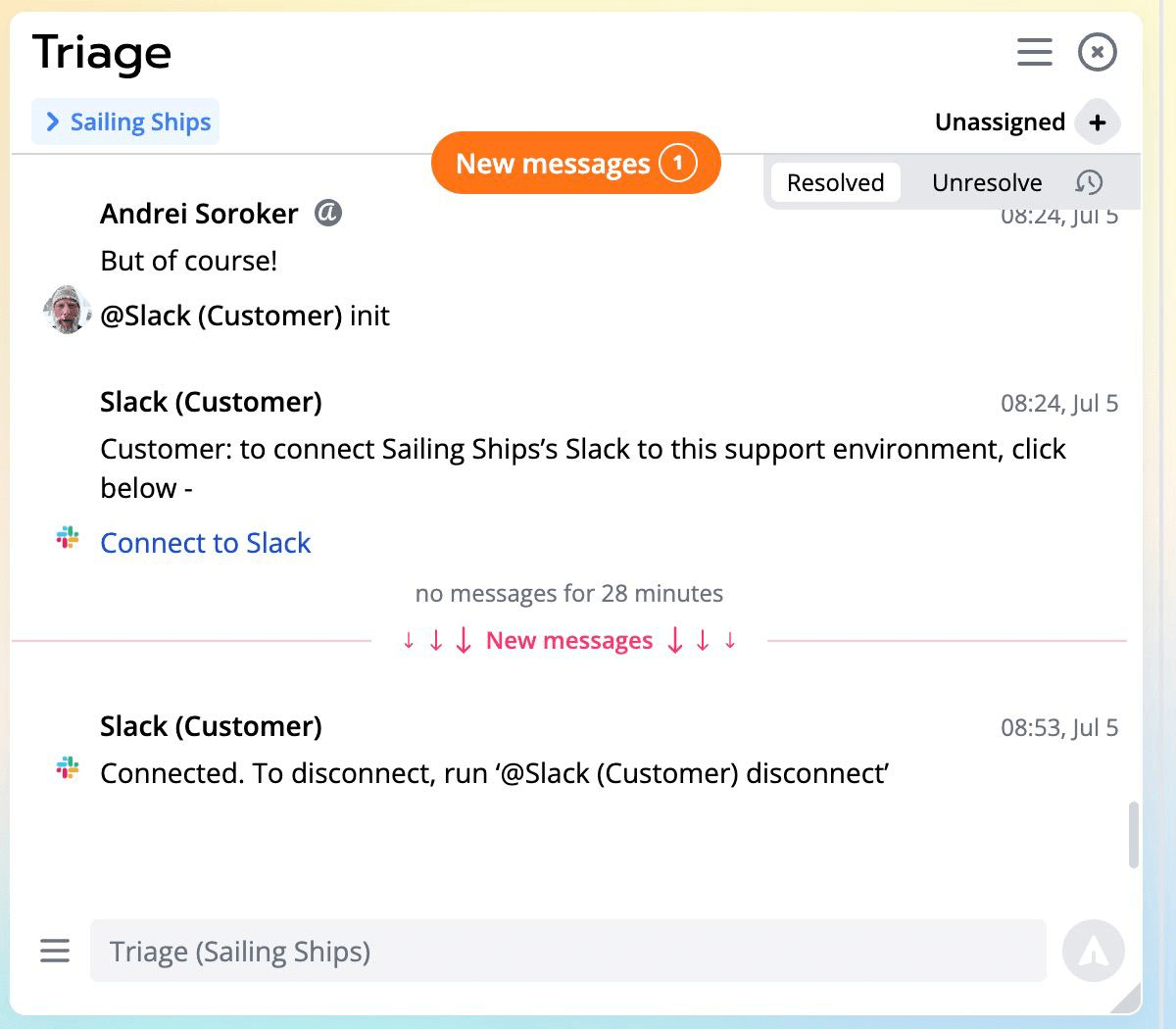Open the hamburger menu beside the Triage title
This screenshot has width=1176, height=1029.
click(1035, 52)
